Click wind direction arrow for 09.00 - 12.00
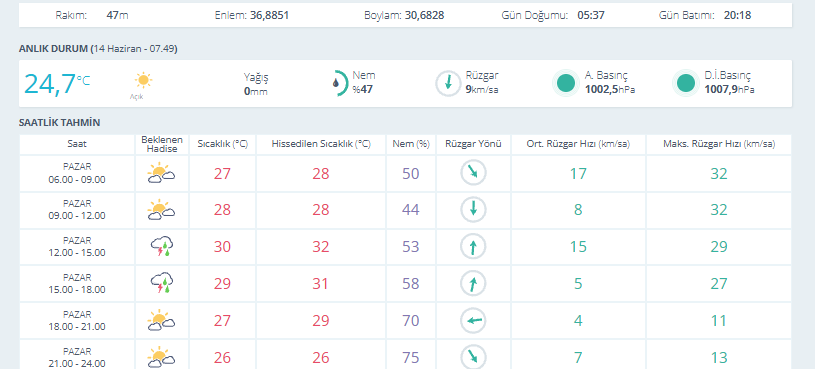Screen dimensions: 815x369 (x=474, y=209)
